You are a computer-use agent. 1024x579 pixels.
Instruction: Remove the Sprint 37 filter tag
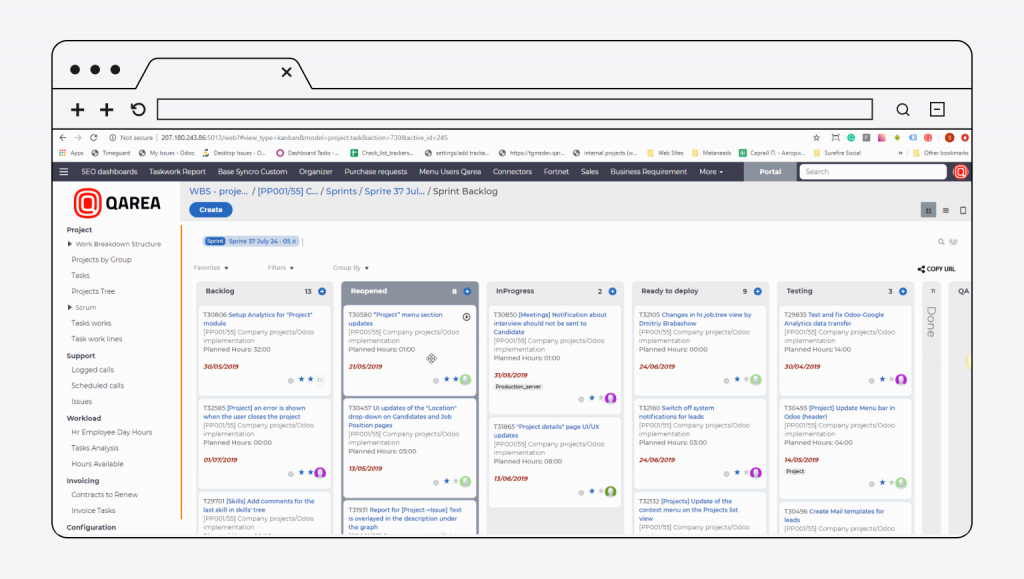coord(295,241)
